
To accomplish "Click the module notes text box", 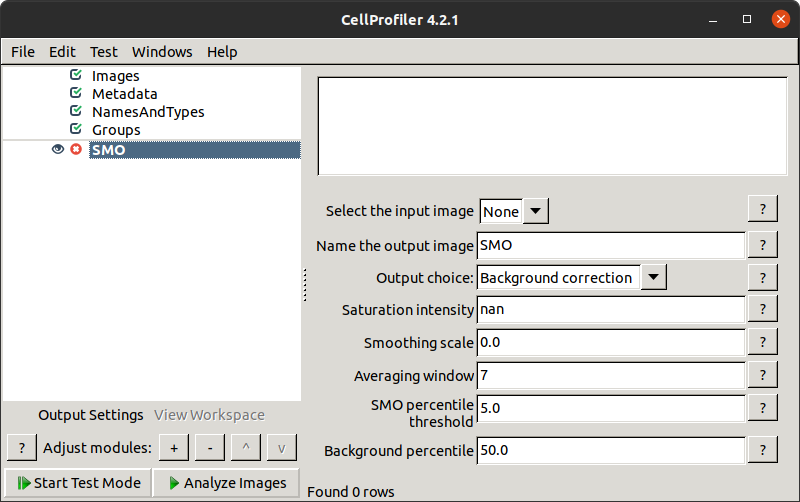I will pos(553,126).
